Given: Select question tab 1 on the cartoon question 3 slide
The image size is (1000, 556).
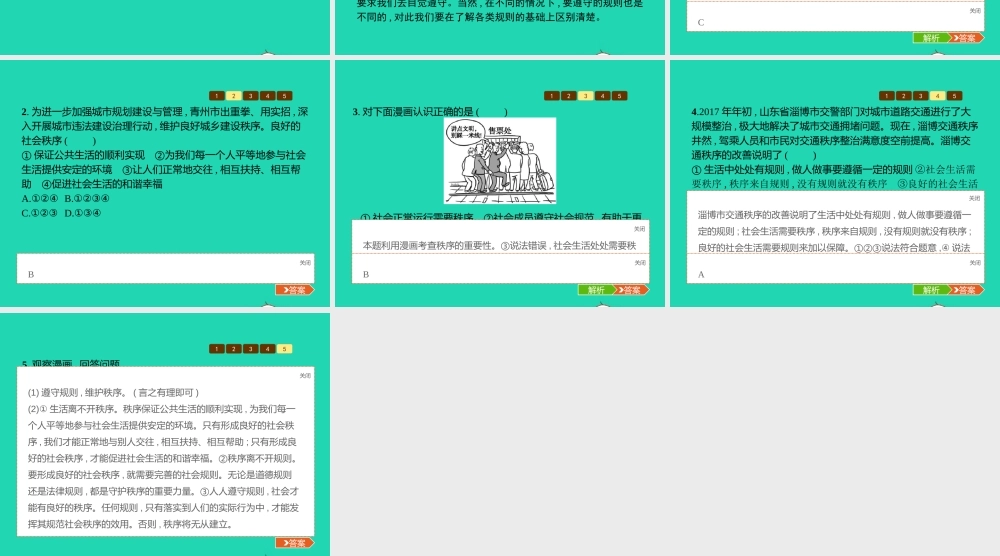Looking at the screenshot, I should 552,96.
